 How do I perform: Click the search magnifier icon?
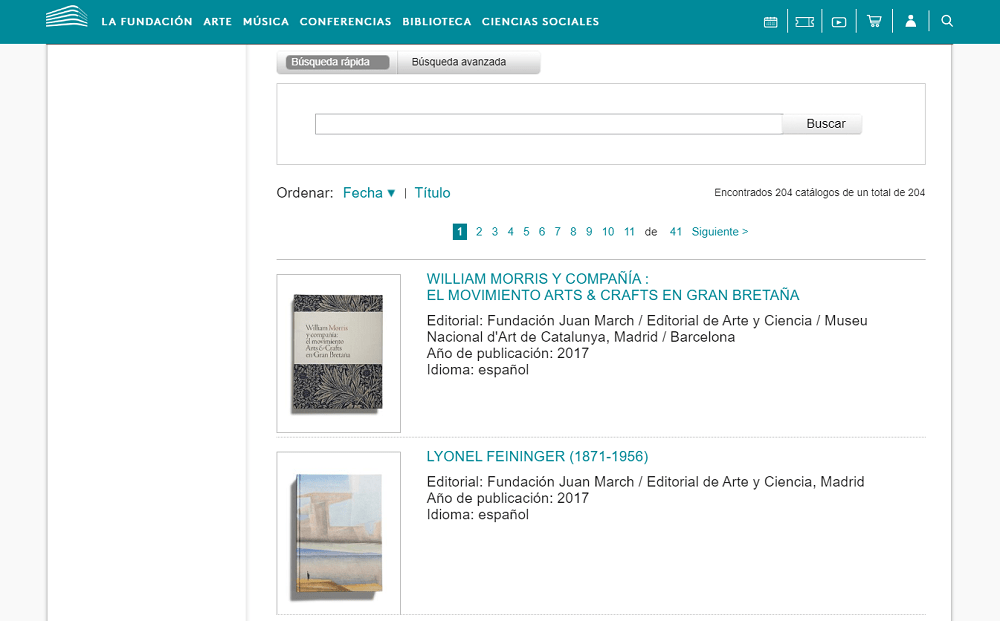click(x=947, y=21)
